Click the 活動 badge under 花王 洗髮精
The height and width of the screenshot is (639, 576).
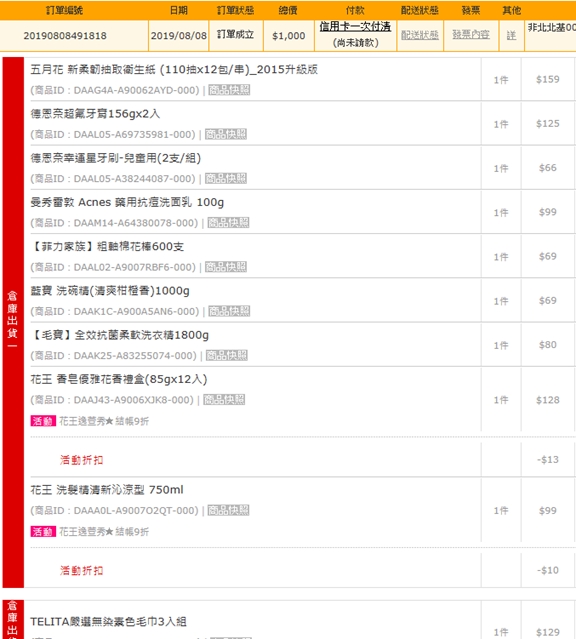pyautogui.click(x=43, y=531)
